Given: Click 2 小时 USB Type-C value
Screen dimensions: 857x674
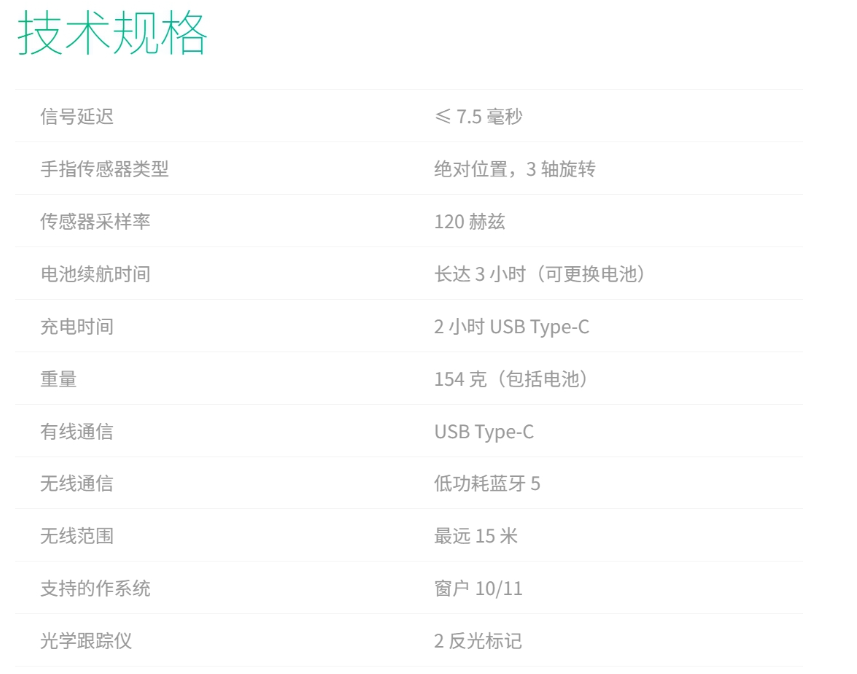Looking at the screenshot, I should pyautogui.click(x=512, y=326).
